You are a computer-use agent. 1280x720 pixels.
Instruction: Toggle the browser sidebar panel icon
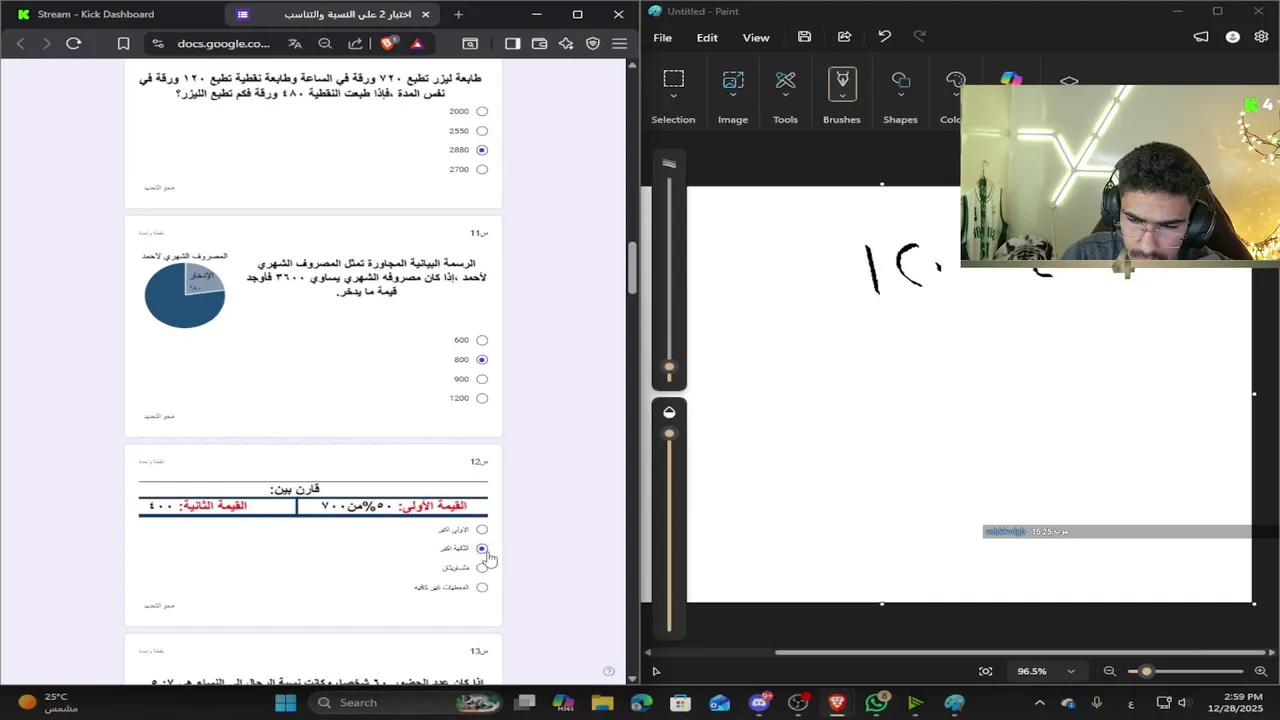[512, 43]
